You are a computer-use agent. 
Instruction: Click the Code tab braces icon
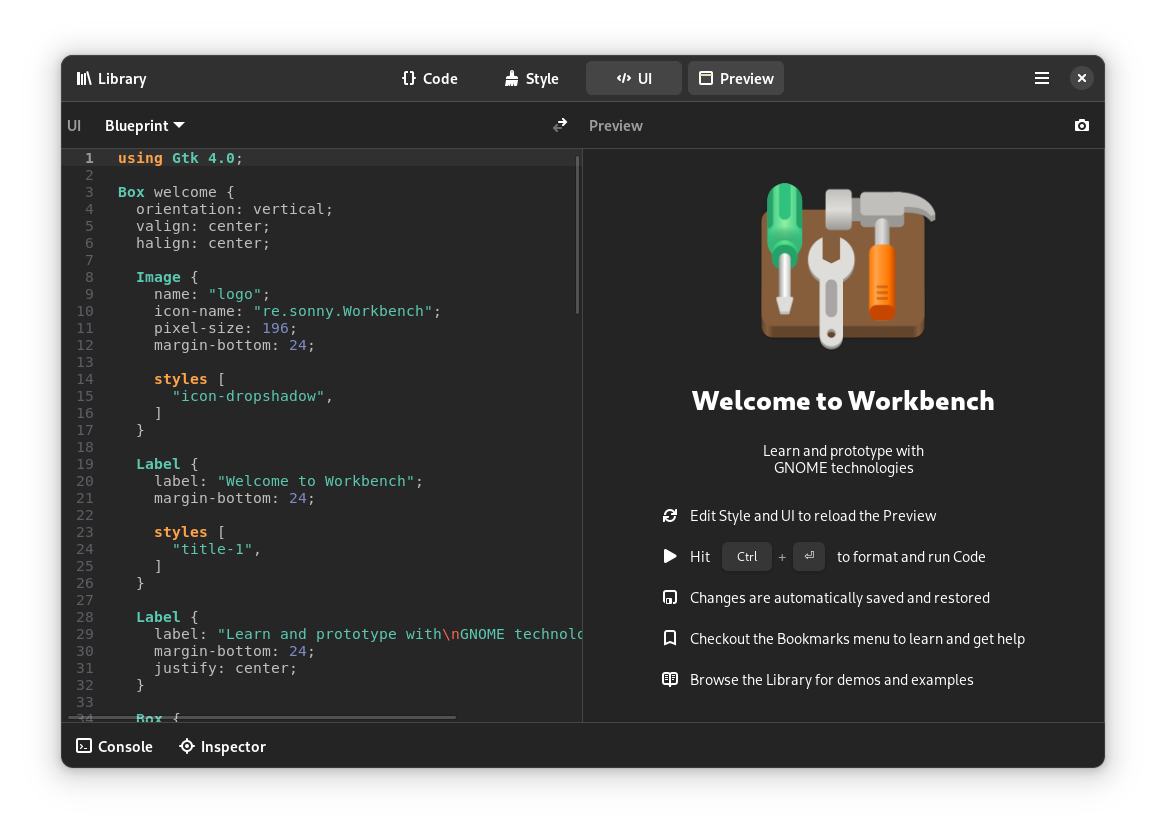(408, 77)
